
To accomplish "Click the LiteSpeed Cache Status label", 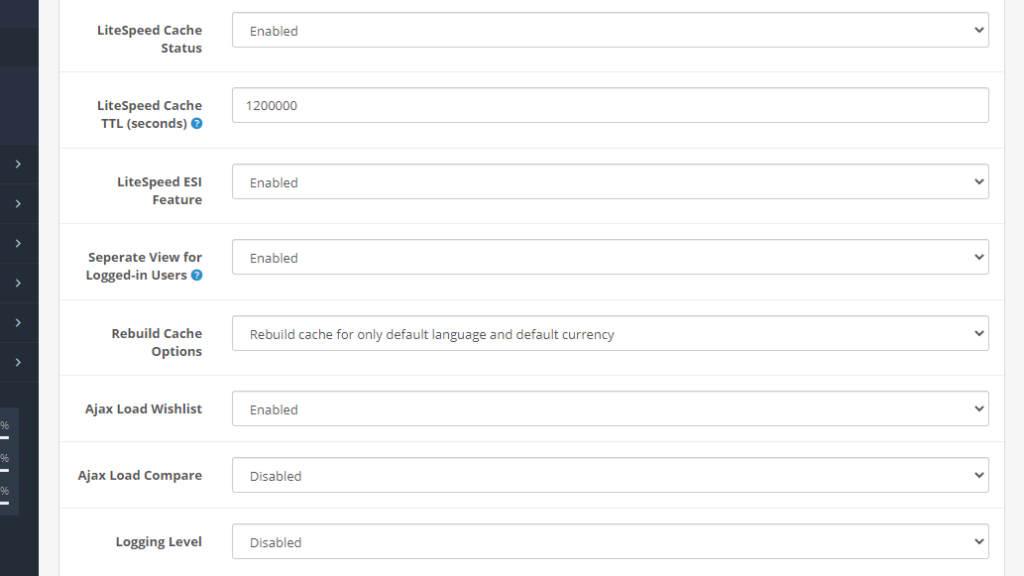I will click(149, 39).
